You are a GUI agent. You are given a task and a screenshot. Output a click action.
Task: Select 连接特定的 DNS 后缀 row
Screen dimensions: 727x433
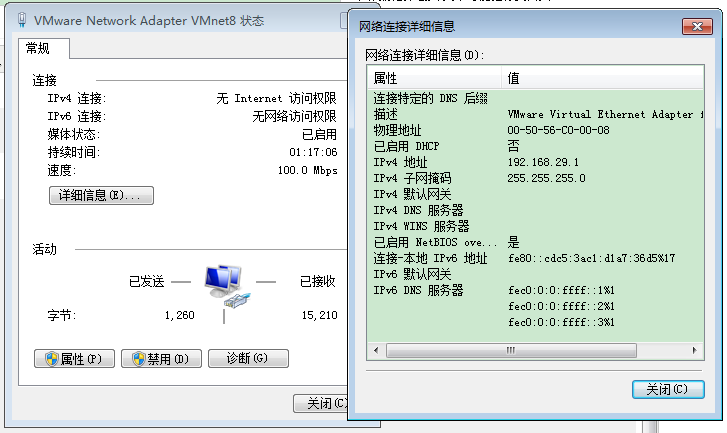tap(536, 98)
